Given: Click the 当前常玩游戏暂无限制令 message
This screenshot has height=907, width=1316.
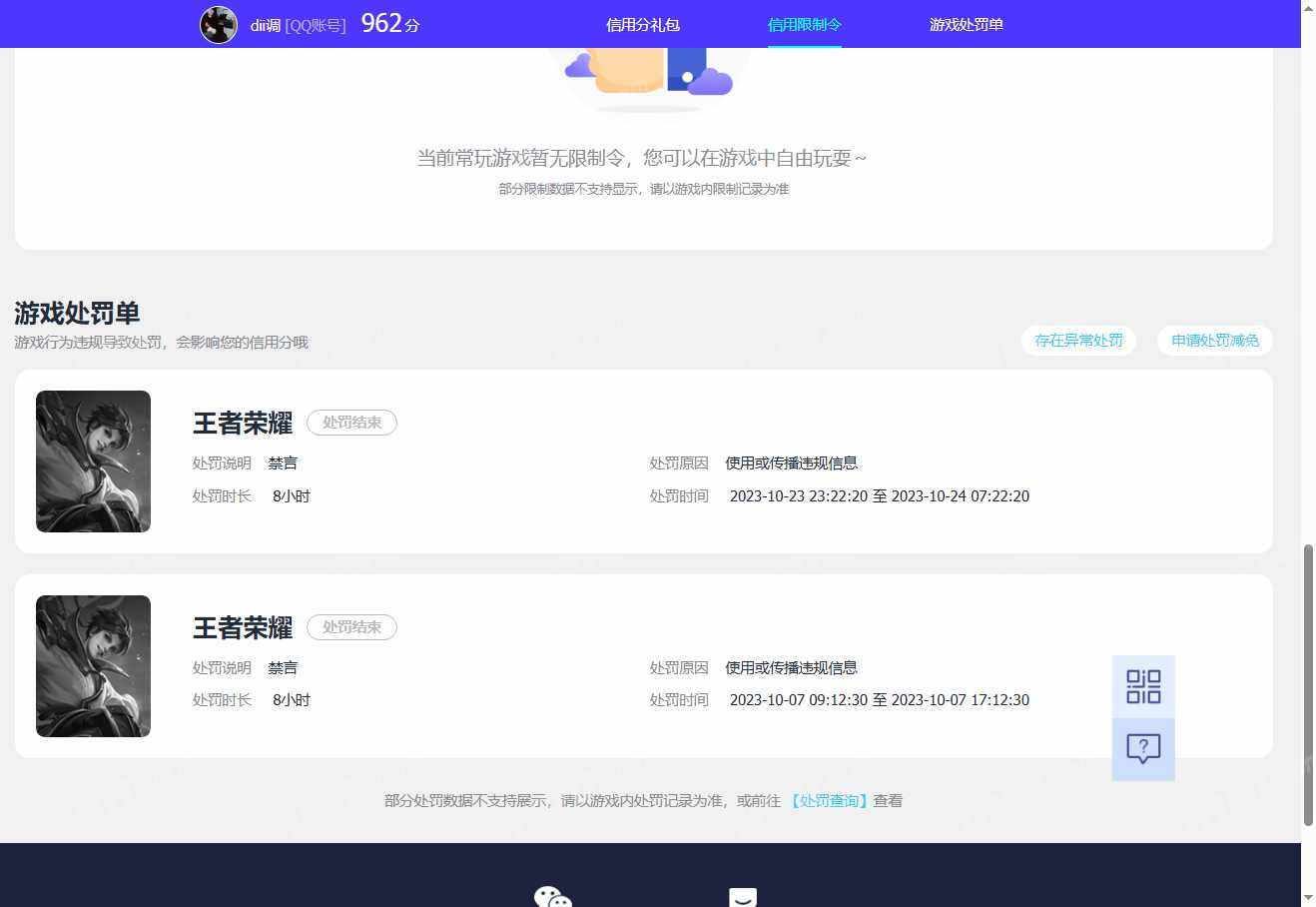Looking at the screenshot, I should 642,158.
